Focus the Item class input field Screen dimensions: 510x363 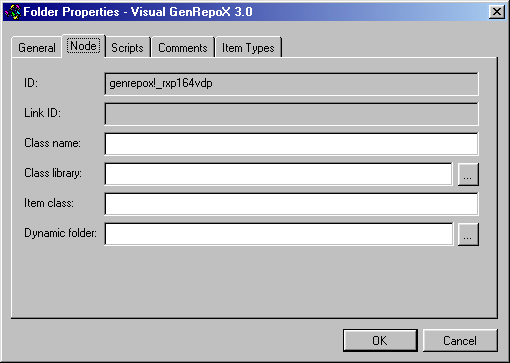(x=291, y=204)
